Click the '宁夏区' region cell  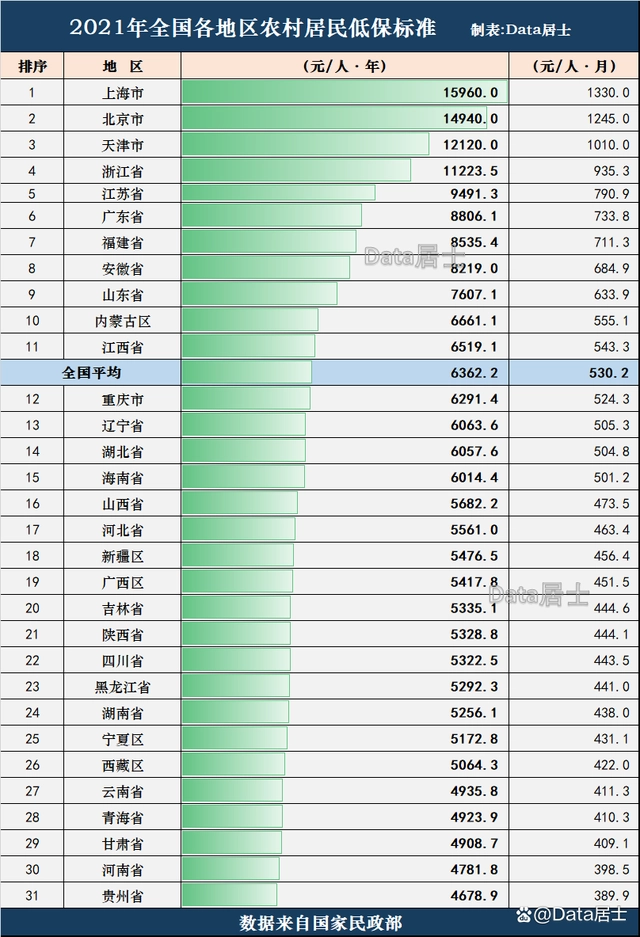tap(123, 739)
